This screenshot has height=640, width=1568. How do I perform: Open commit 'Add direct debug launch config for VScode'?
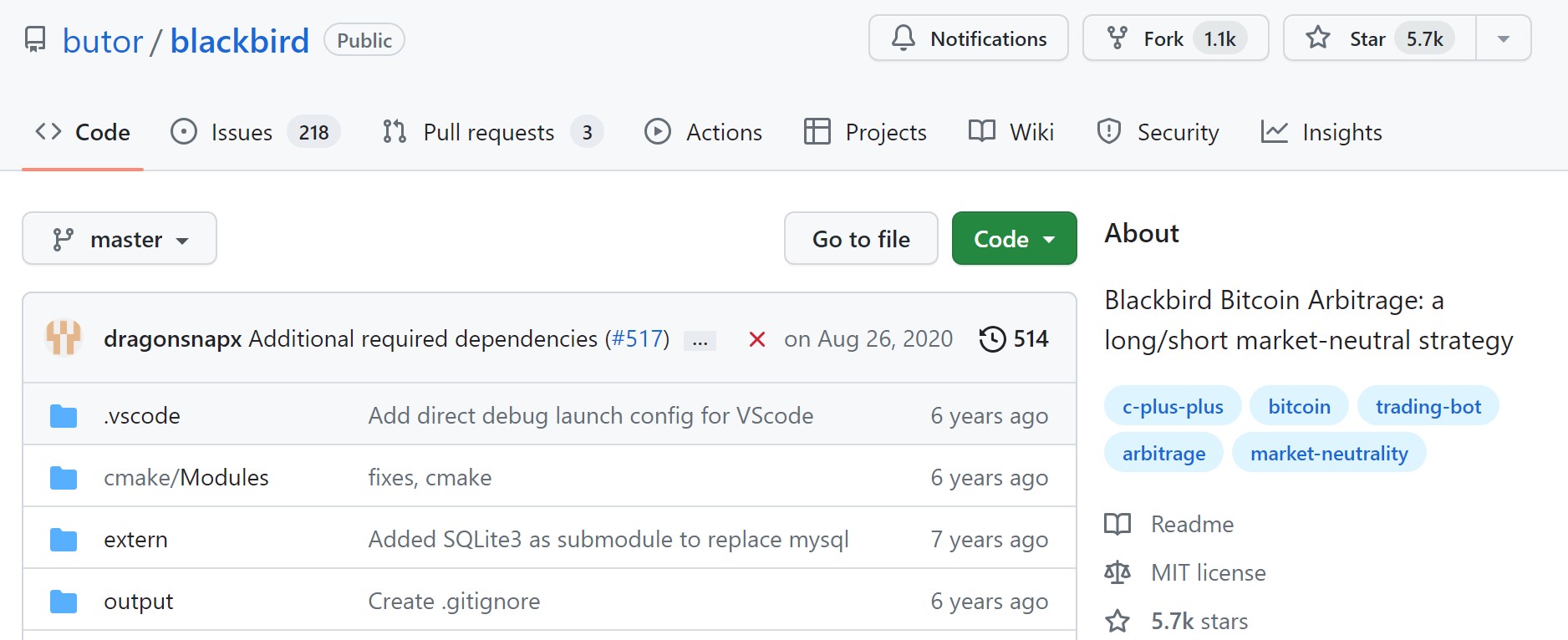coord(591,415)
